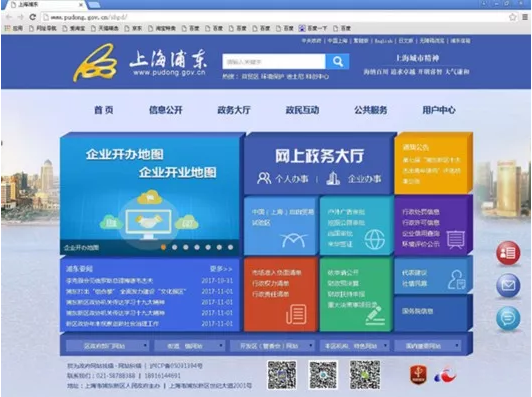Click the second QR code in footer
The width and height of the screenshot is (532, 397).
pos(323,375)
